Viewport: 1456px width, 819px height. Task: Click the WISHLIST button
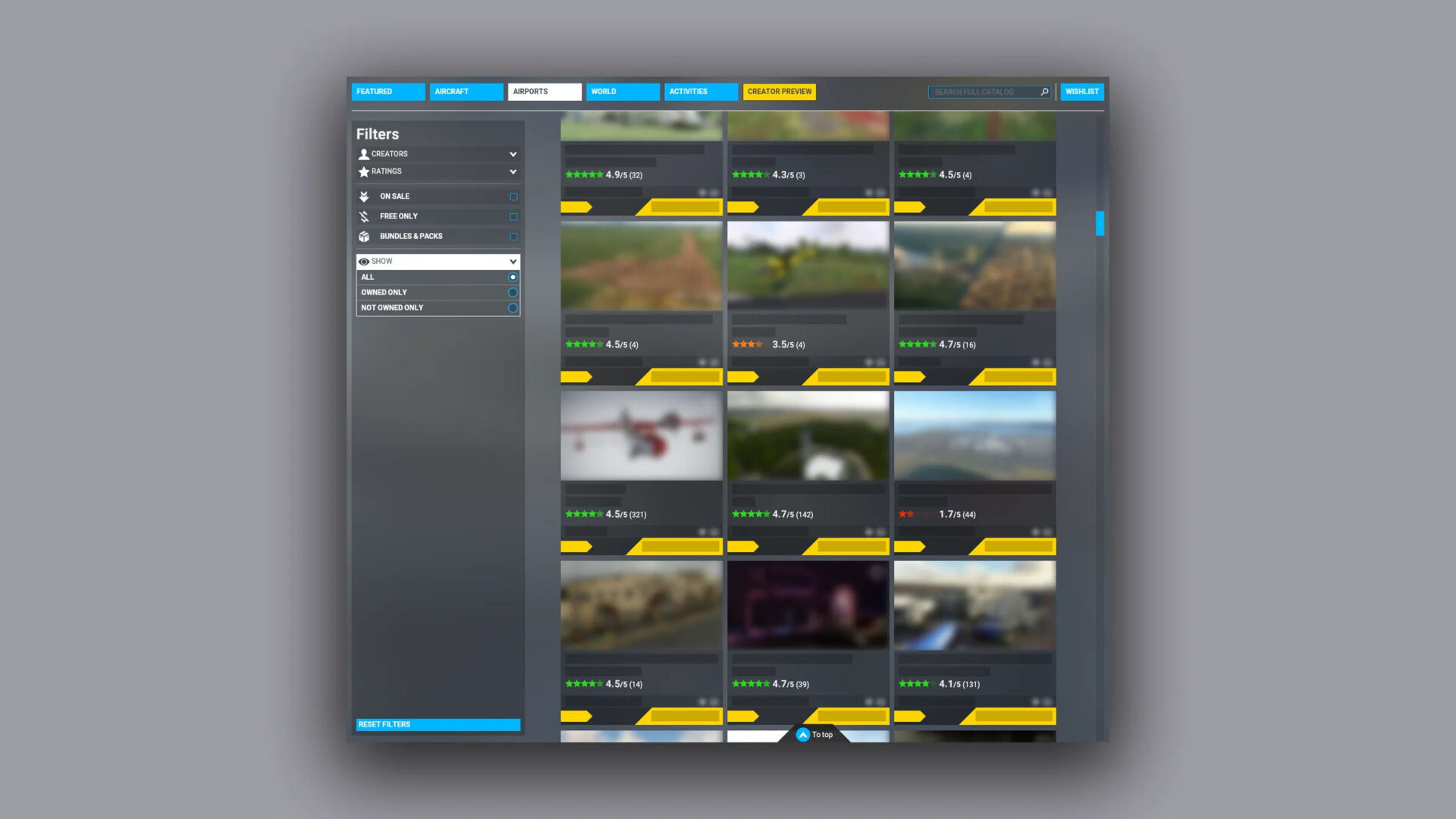pyautogui.click(x=1081, y=91)
